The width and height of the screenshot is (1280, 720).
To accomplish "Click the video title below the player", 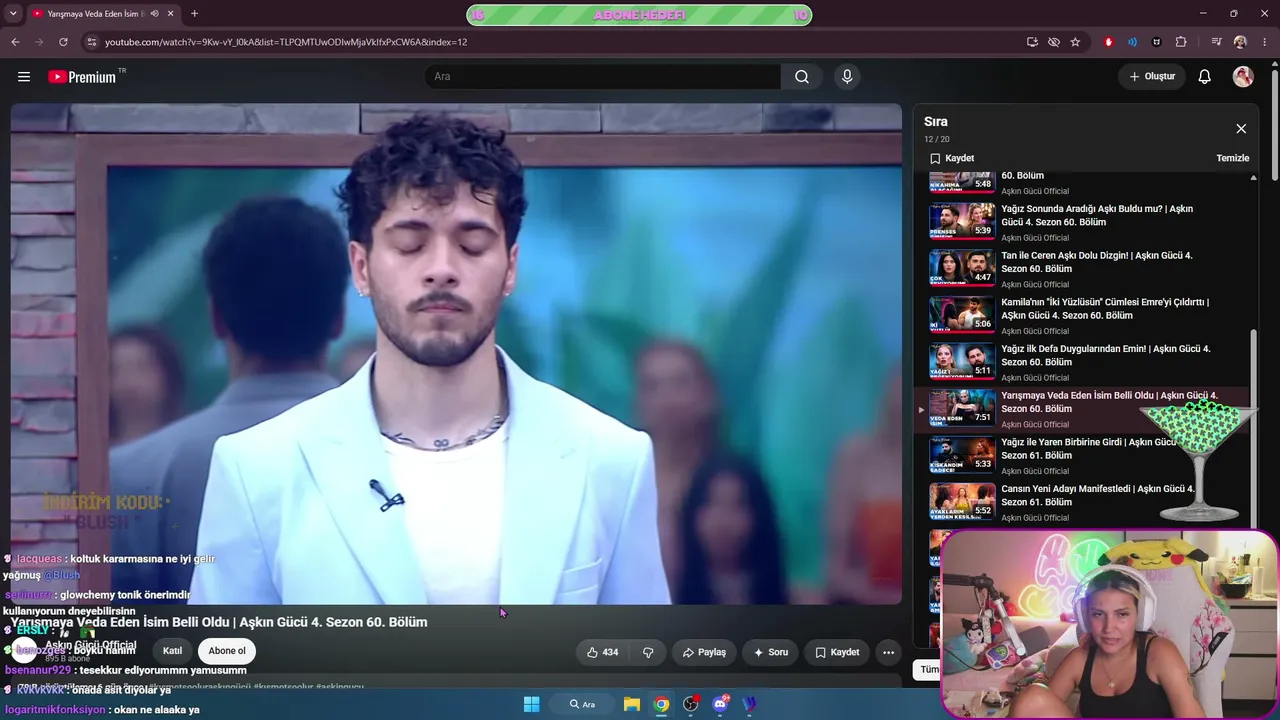I will tap(219, 622).
